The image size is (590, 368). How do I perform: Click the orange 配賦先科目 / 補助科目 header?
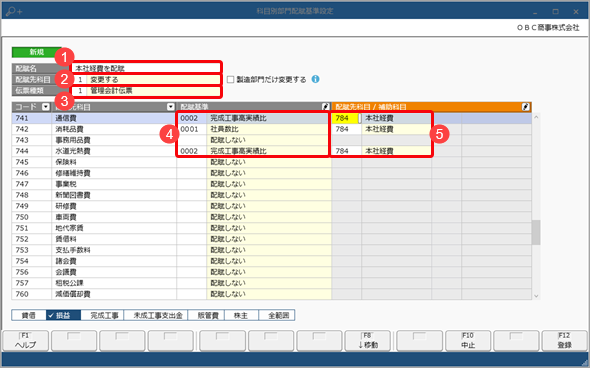point(432,107)
